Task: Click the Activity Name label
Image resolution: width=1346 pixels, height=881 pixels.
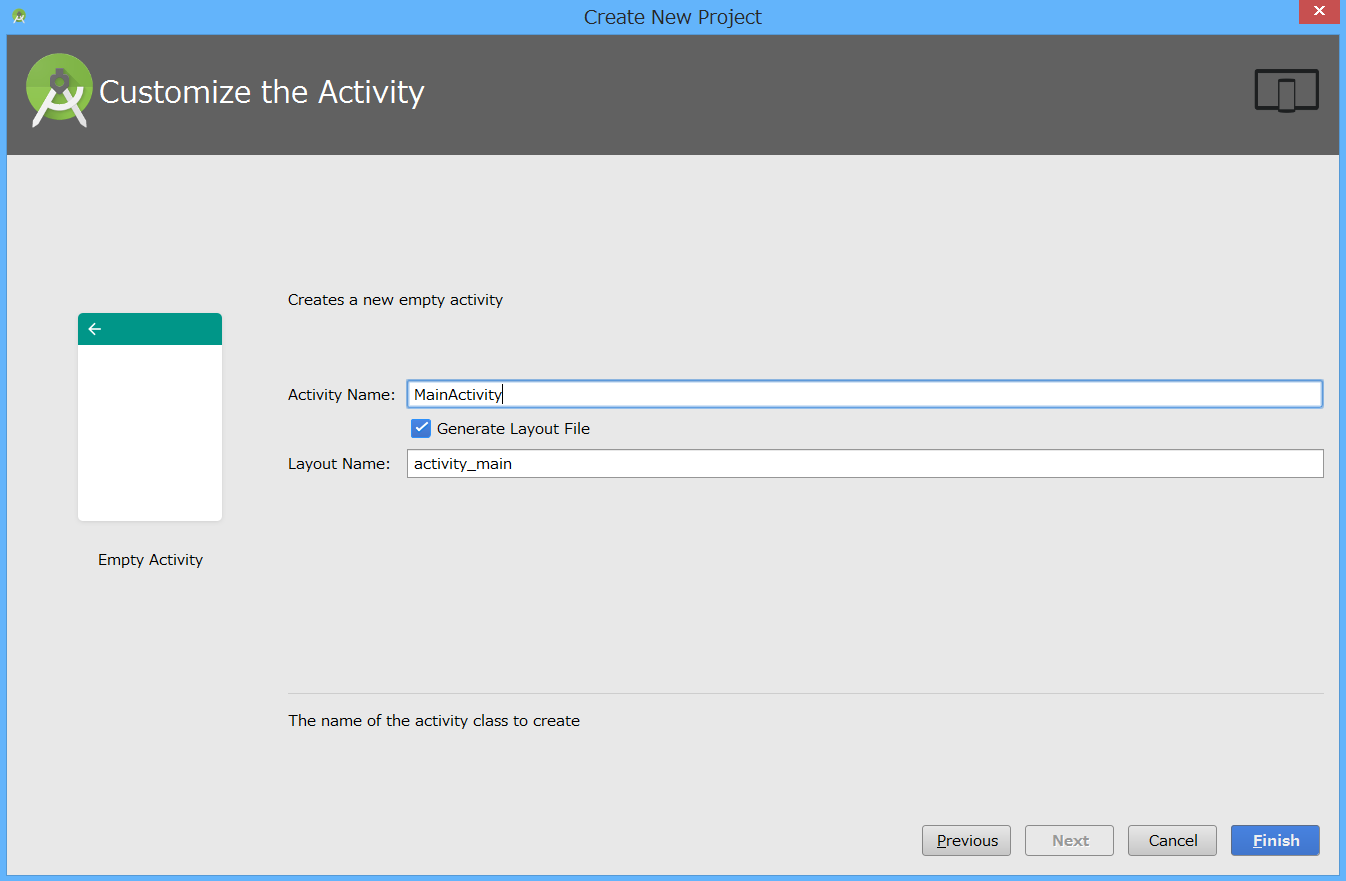Action: 341,395
